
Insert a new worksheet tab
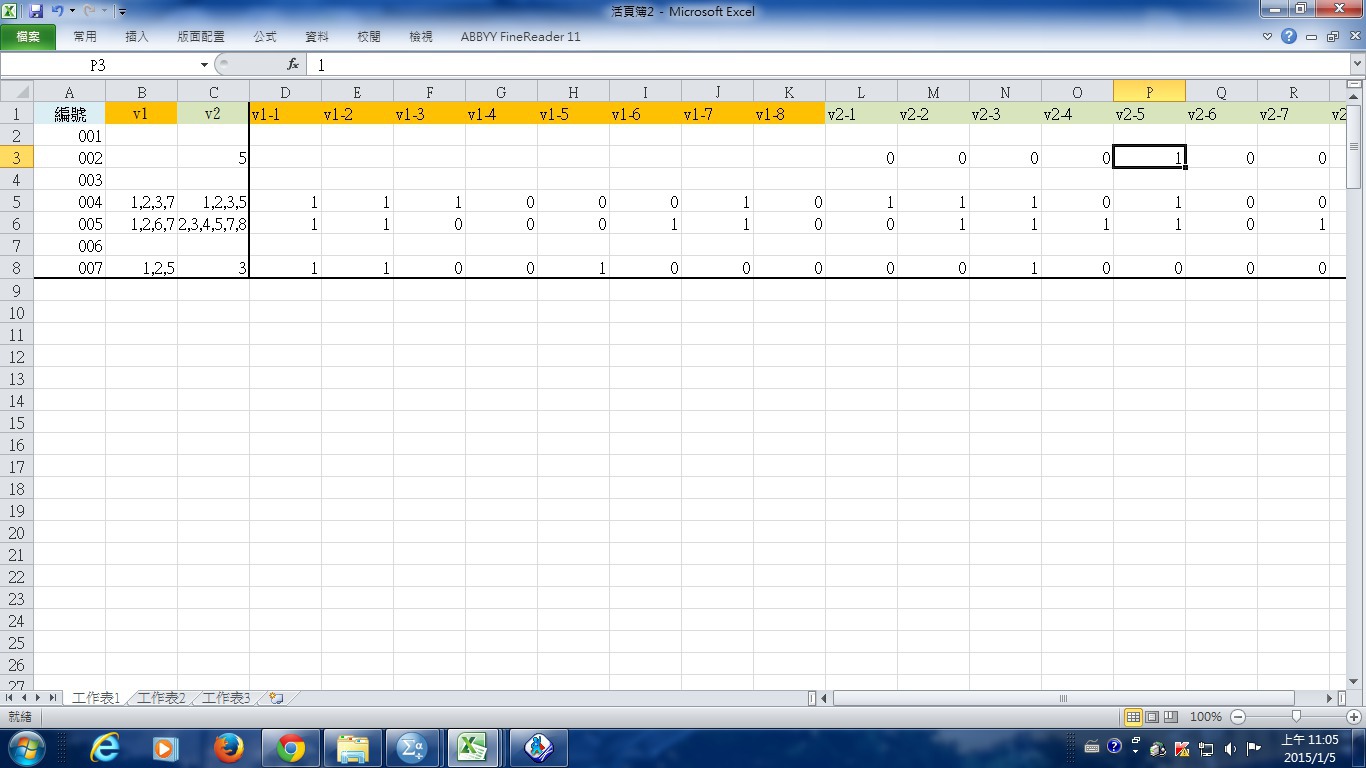[x=276, y=698]
